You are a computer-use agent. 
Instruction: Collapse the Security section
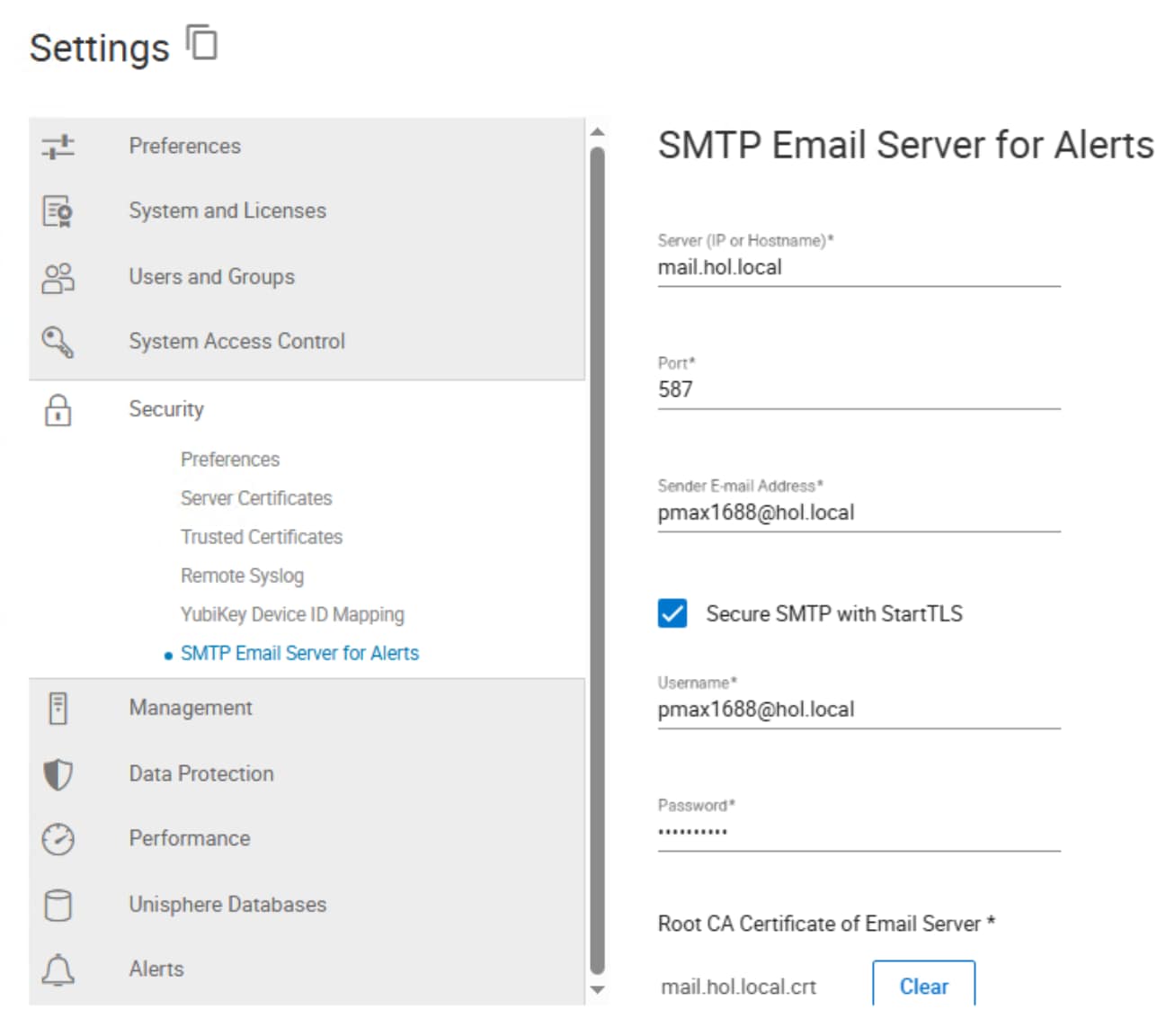pos(307,409)
